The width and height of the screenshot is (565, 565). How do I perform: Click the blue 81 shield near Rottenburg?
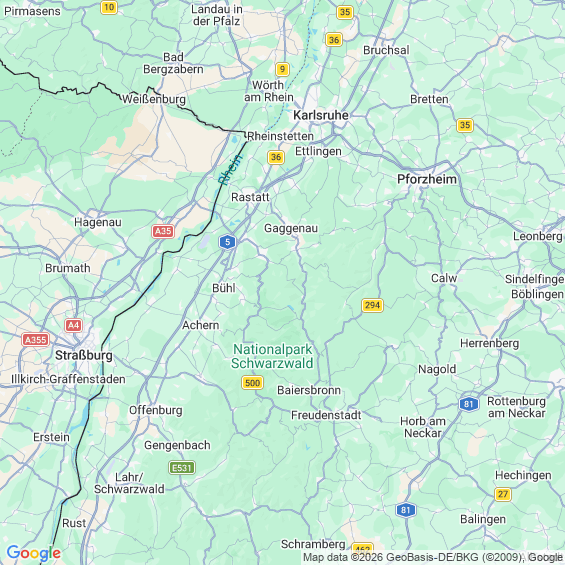pos(468,404)
